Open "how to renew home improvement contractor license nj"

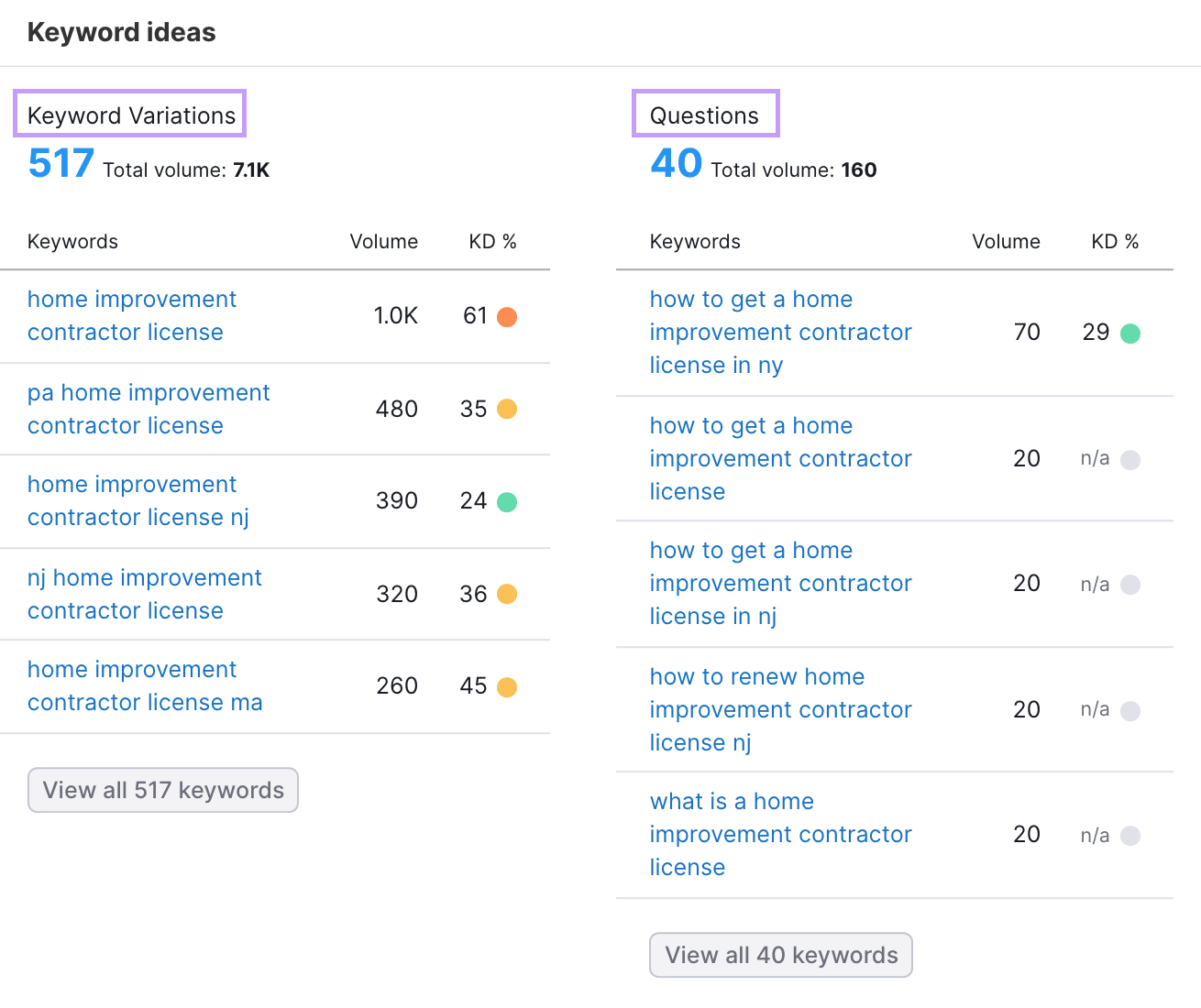tap(780, 709)
